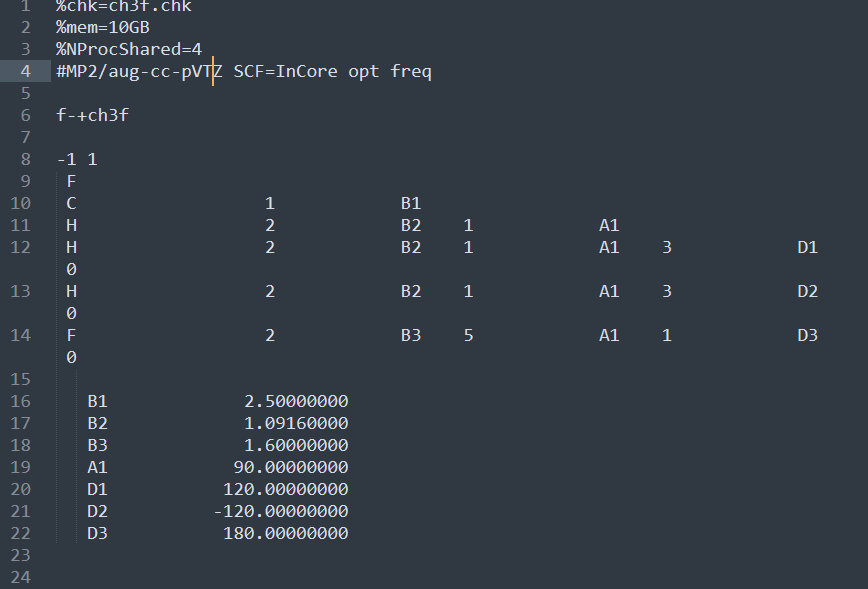Click the %NProcShared=4 text
Image resolution: width=868 pixels, height=589 pixels.
[129, 49]
